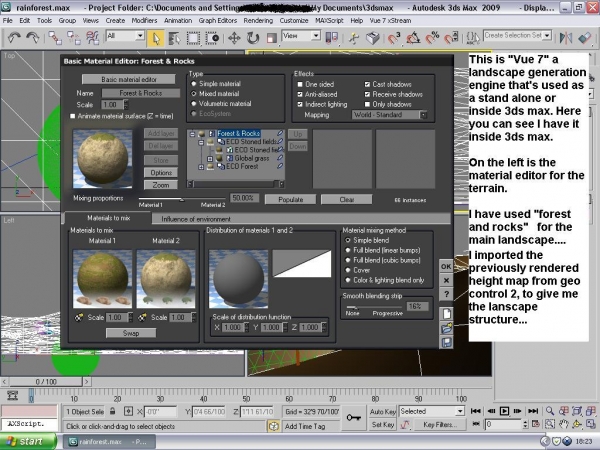Viewport: 600px width, 450px height.
Task: Activate Bind to Space Warp tool
Action: coord(92,38)
